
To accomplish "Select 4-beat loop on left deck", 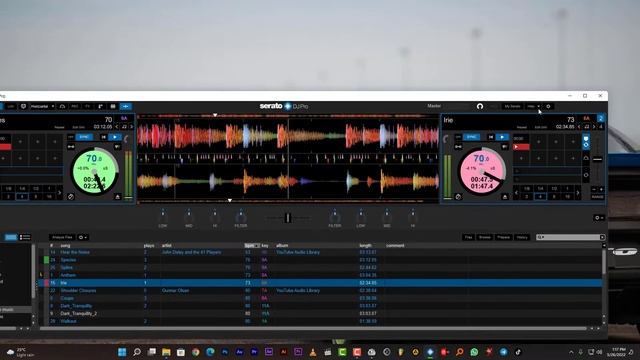I will coord(22,197).
